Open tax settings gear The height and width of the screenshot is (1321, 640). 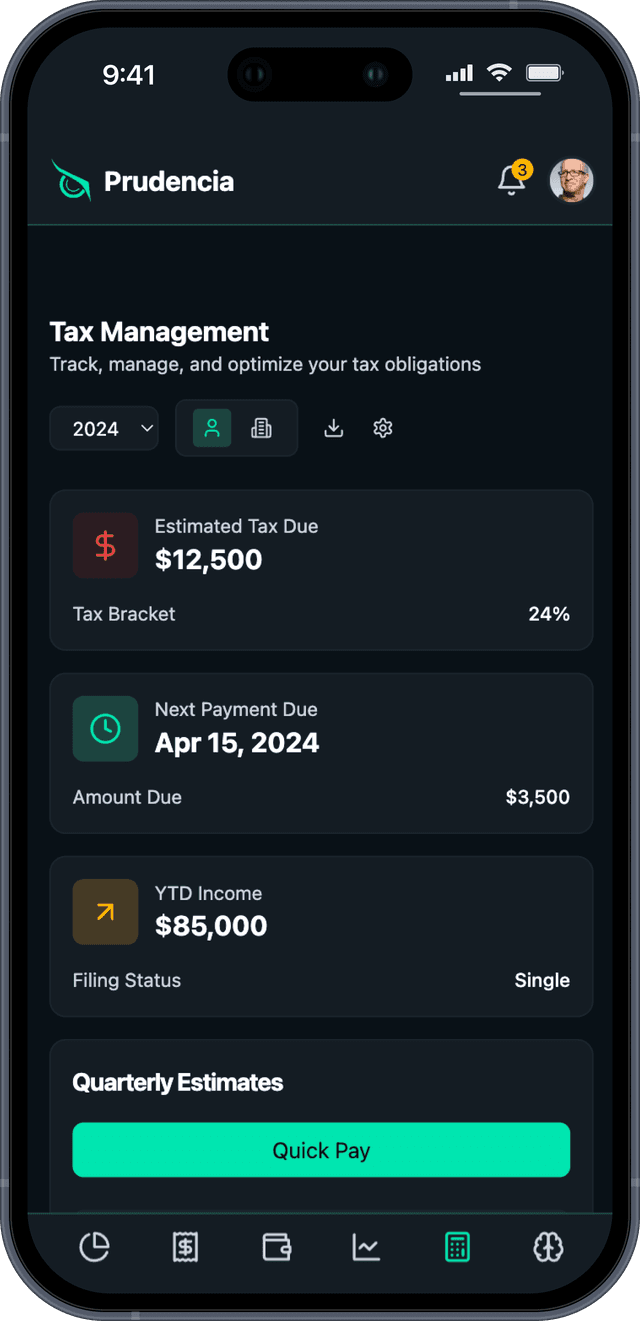pos(382,428)
